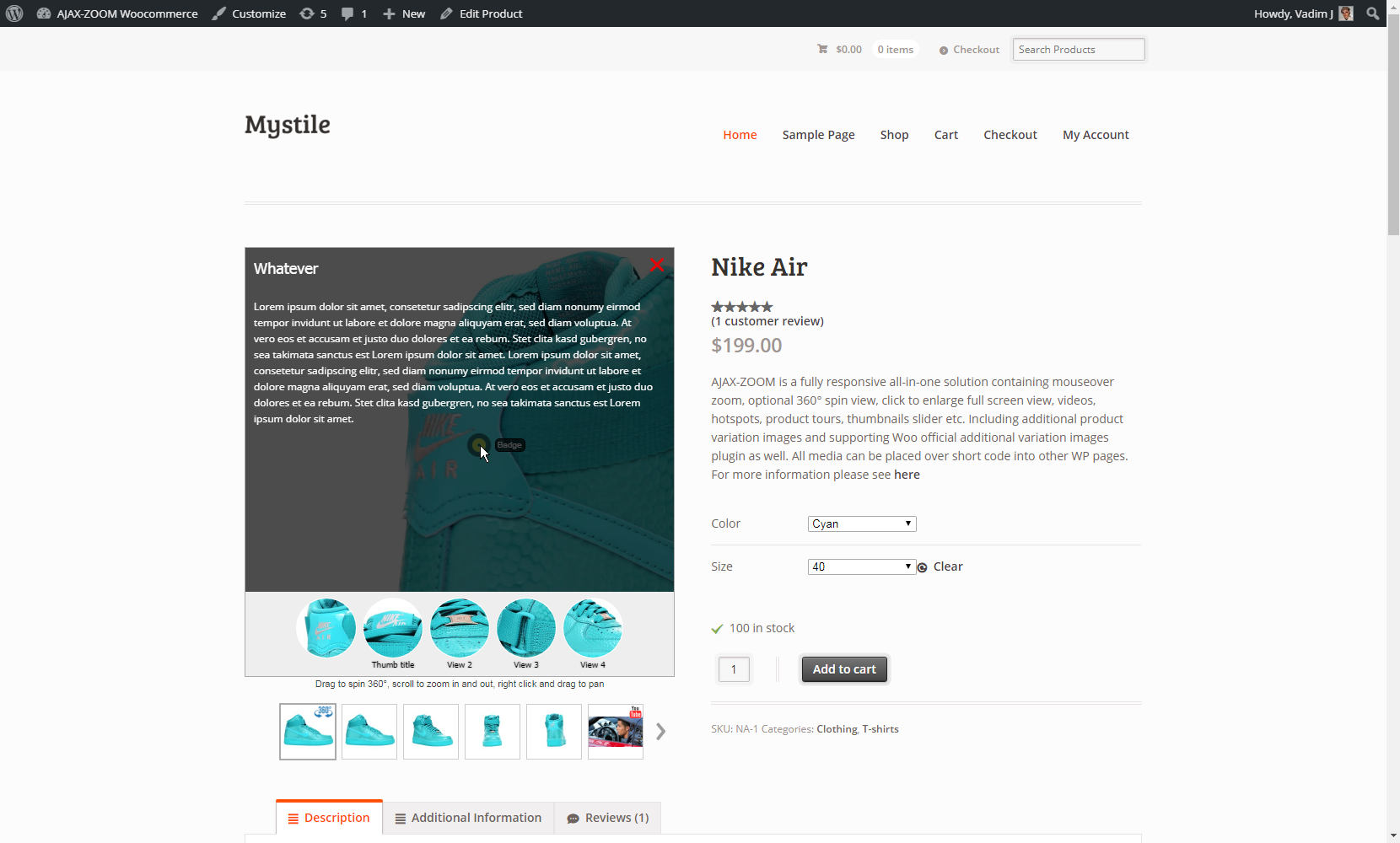Viewport: 1400px width, 843px height.
Task: Click the gallery next arrow chevron
Action: (x=660, y=732)
